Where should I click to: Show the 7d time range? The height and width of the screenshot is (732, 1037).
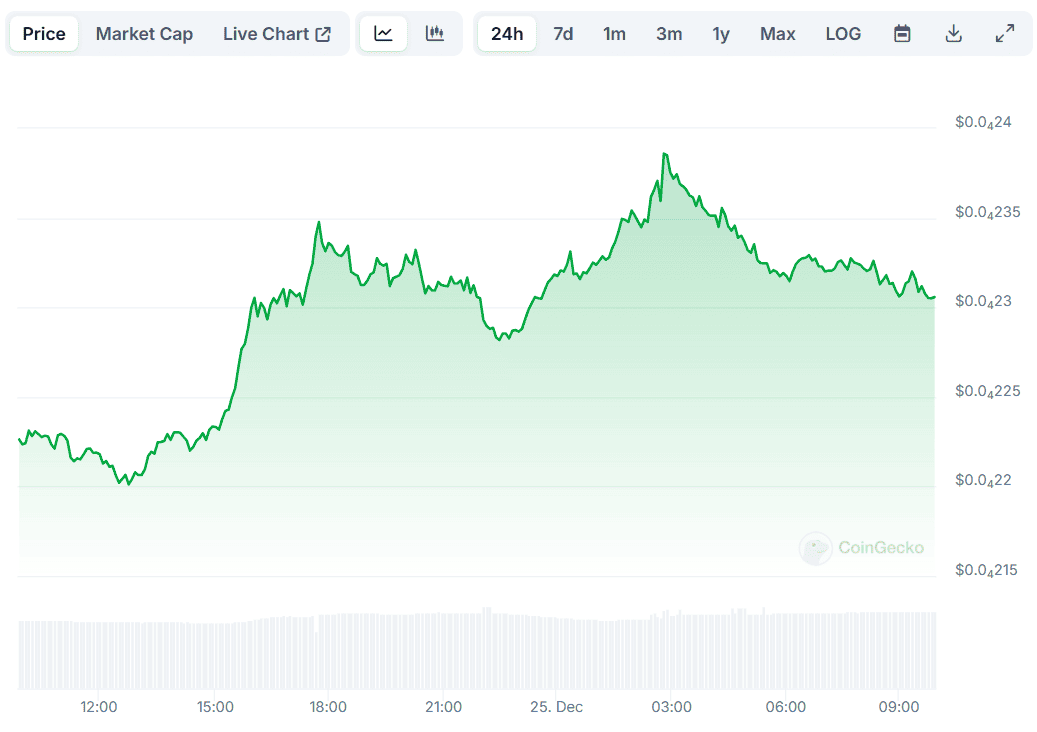point(563,34)
